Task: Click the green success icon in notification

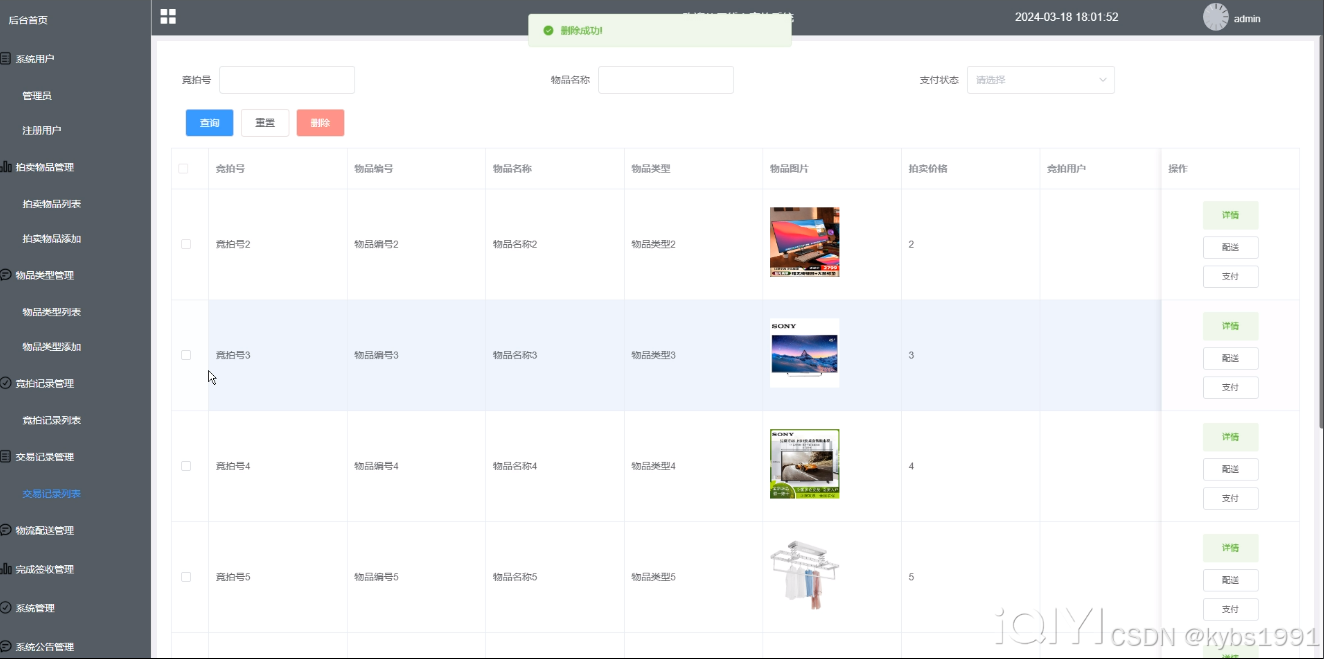Action: tap(548, 31)
